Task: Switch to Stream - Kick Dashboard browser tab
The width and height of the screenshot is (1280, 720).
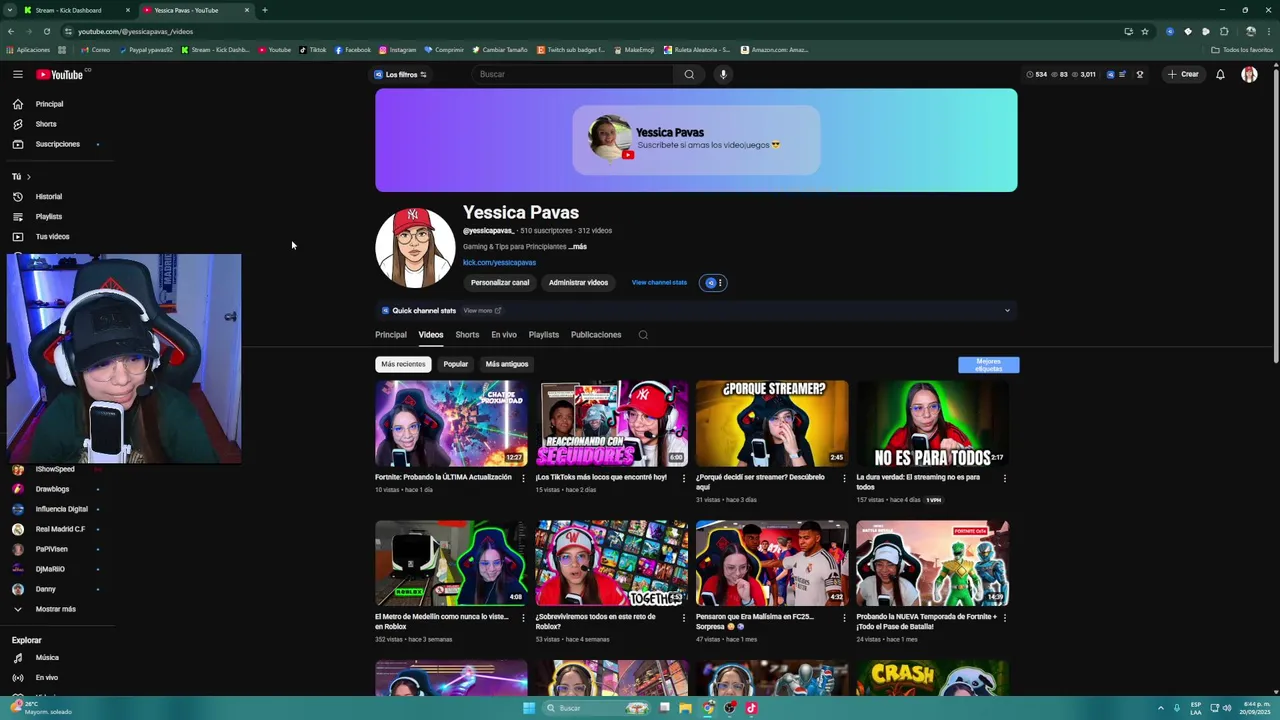Action: (75, 10)
